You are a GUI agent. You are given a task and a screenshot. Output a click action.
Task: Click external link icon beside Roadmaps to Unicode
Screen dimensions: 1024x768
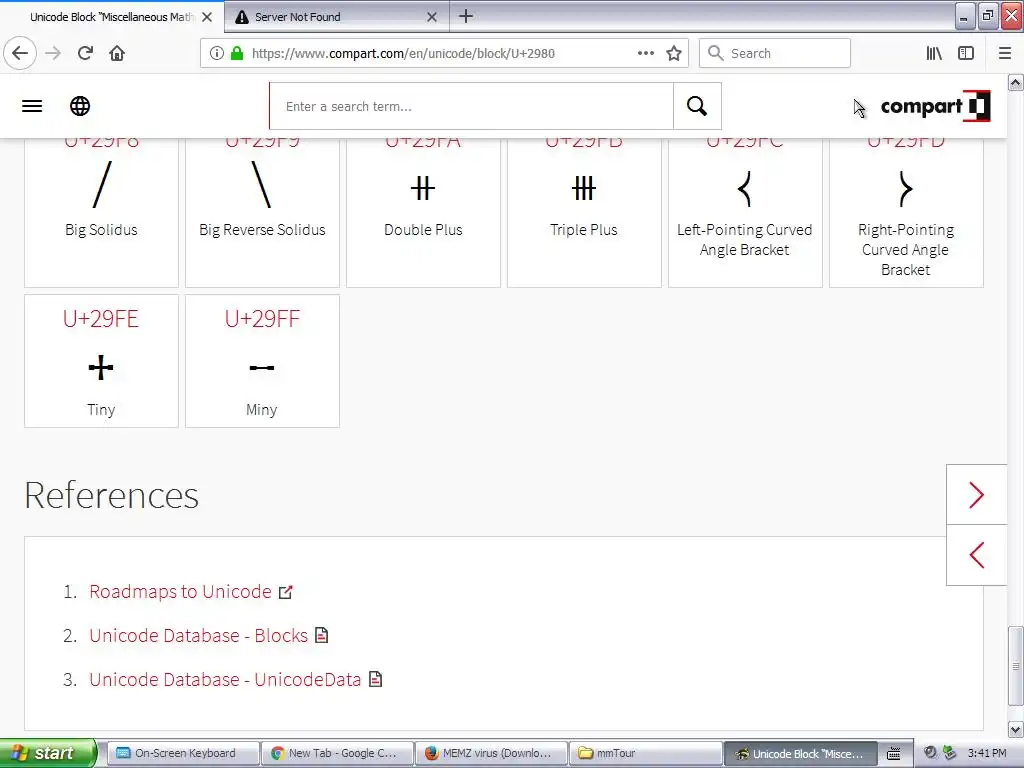click(285, 592)
